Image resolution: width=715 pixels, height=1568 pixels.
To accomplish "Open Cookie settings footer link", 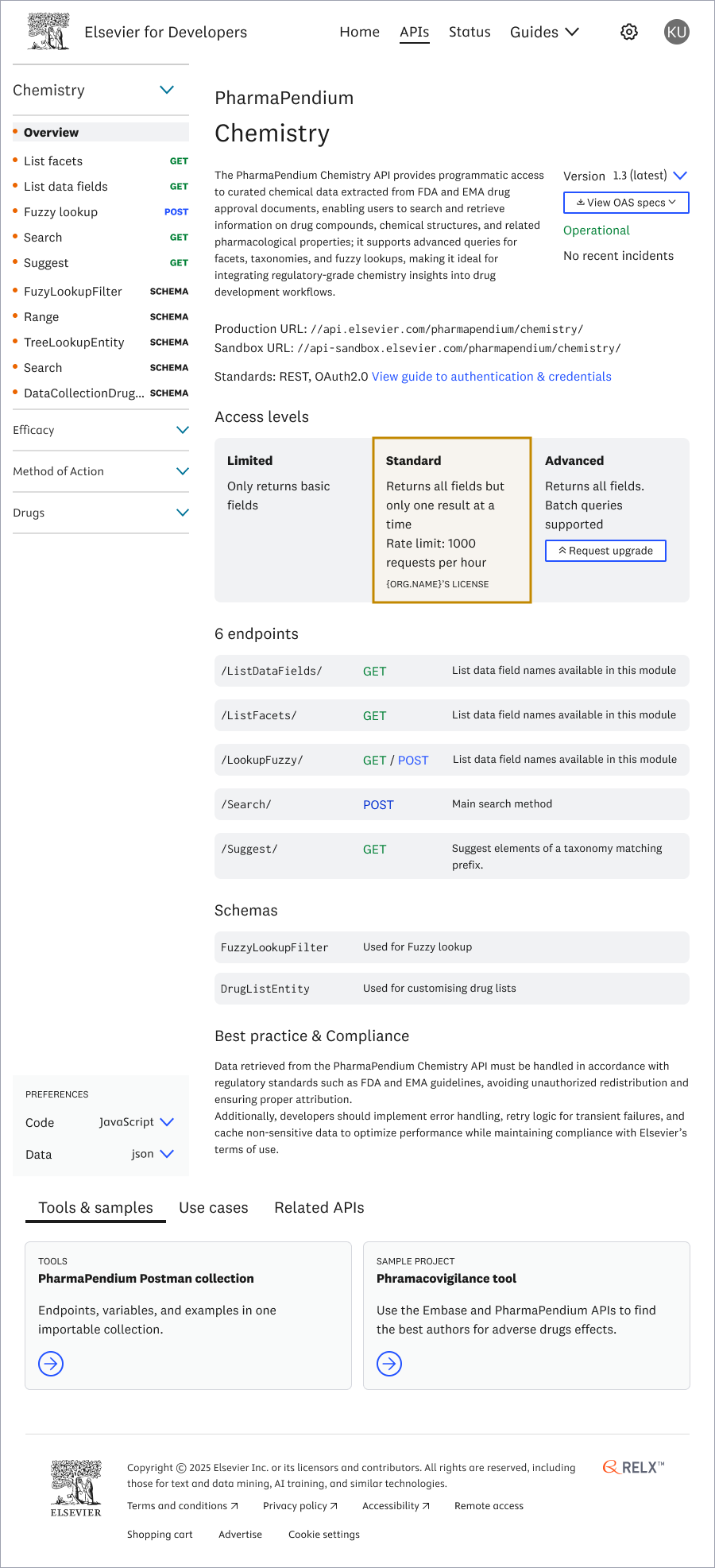I will pos(324,1535).
